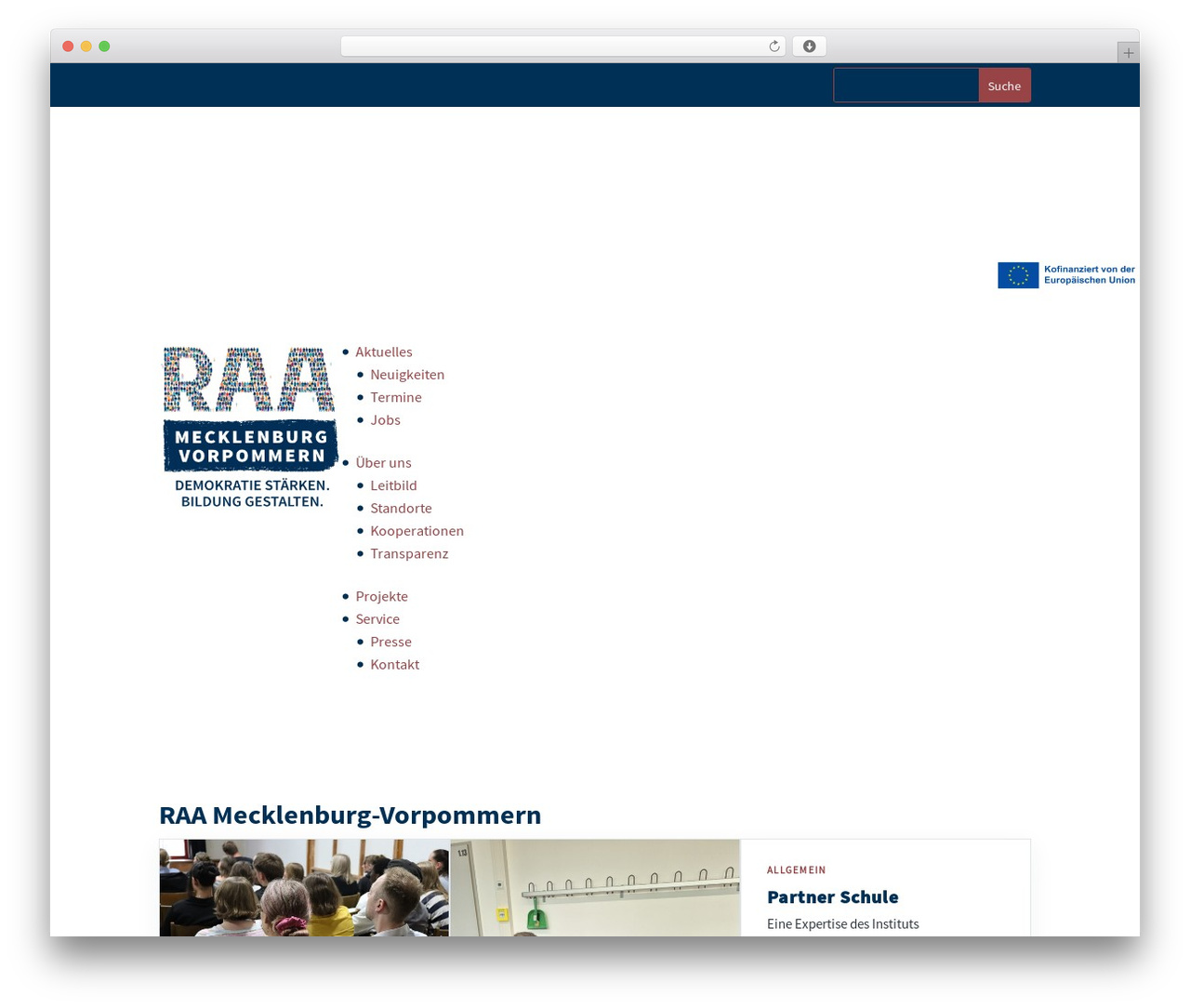Open the Service menu item
Image resolution: width=1190 pixels, height=1008 pixels.
click(377, 619)
